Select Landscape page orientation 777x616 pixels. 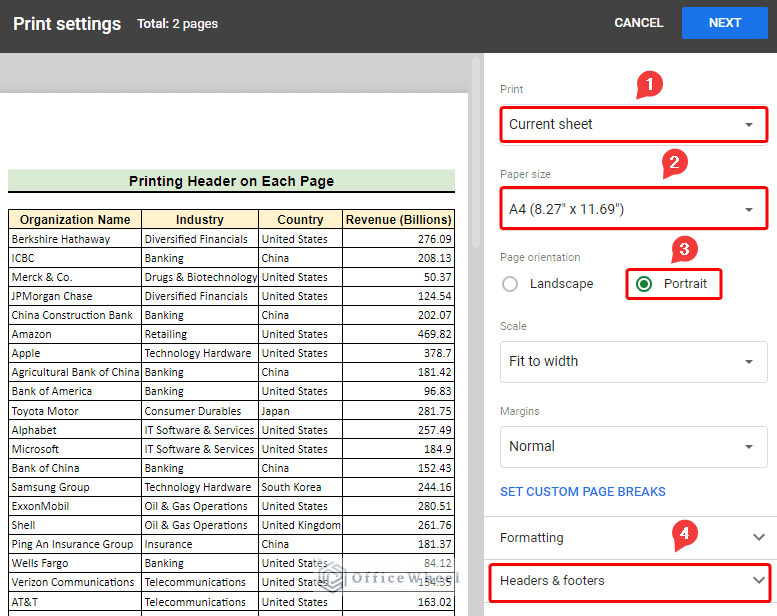coord(548,284)
